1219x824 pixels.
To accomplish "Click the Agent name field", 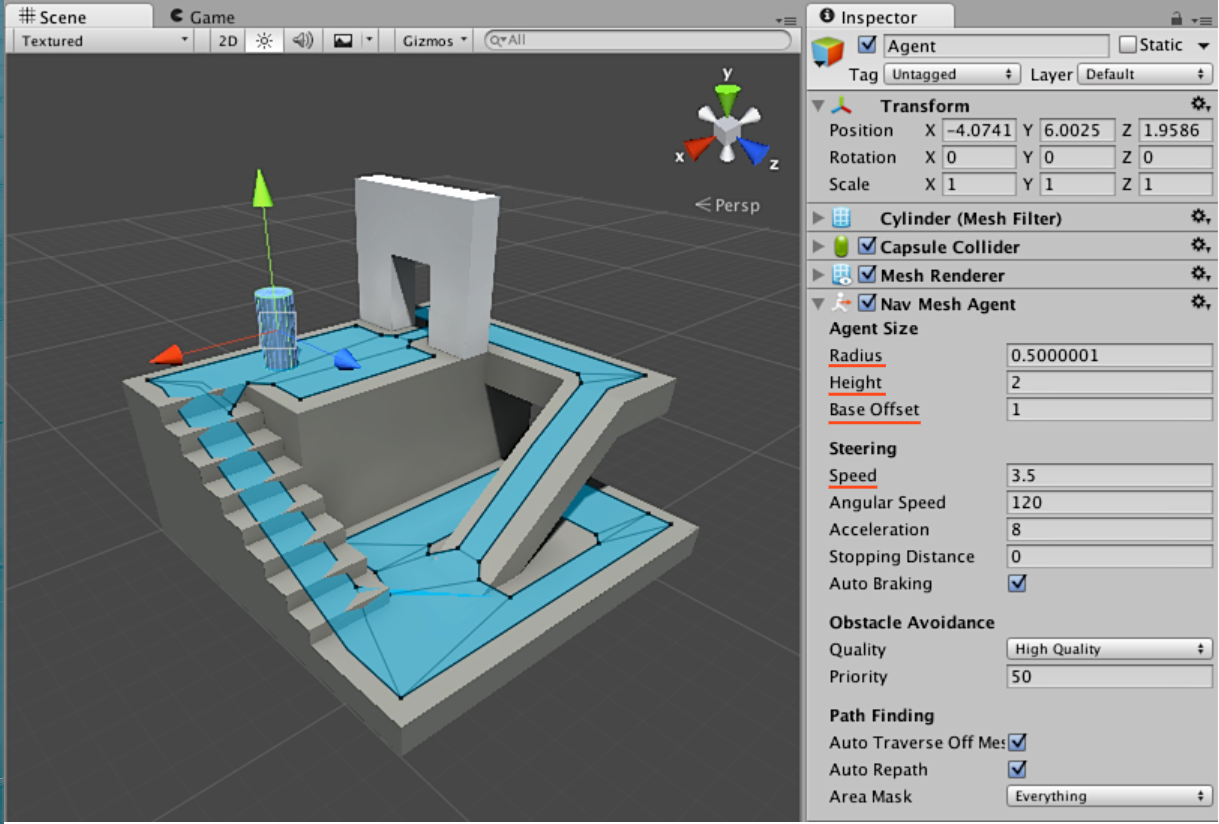I will pyautogui.click(x=996, y=46).
